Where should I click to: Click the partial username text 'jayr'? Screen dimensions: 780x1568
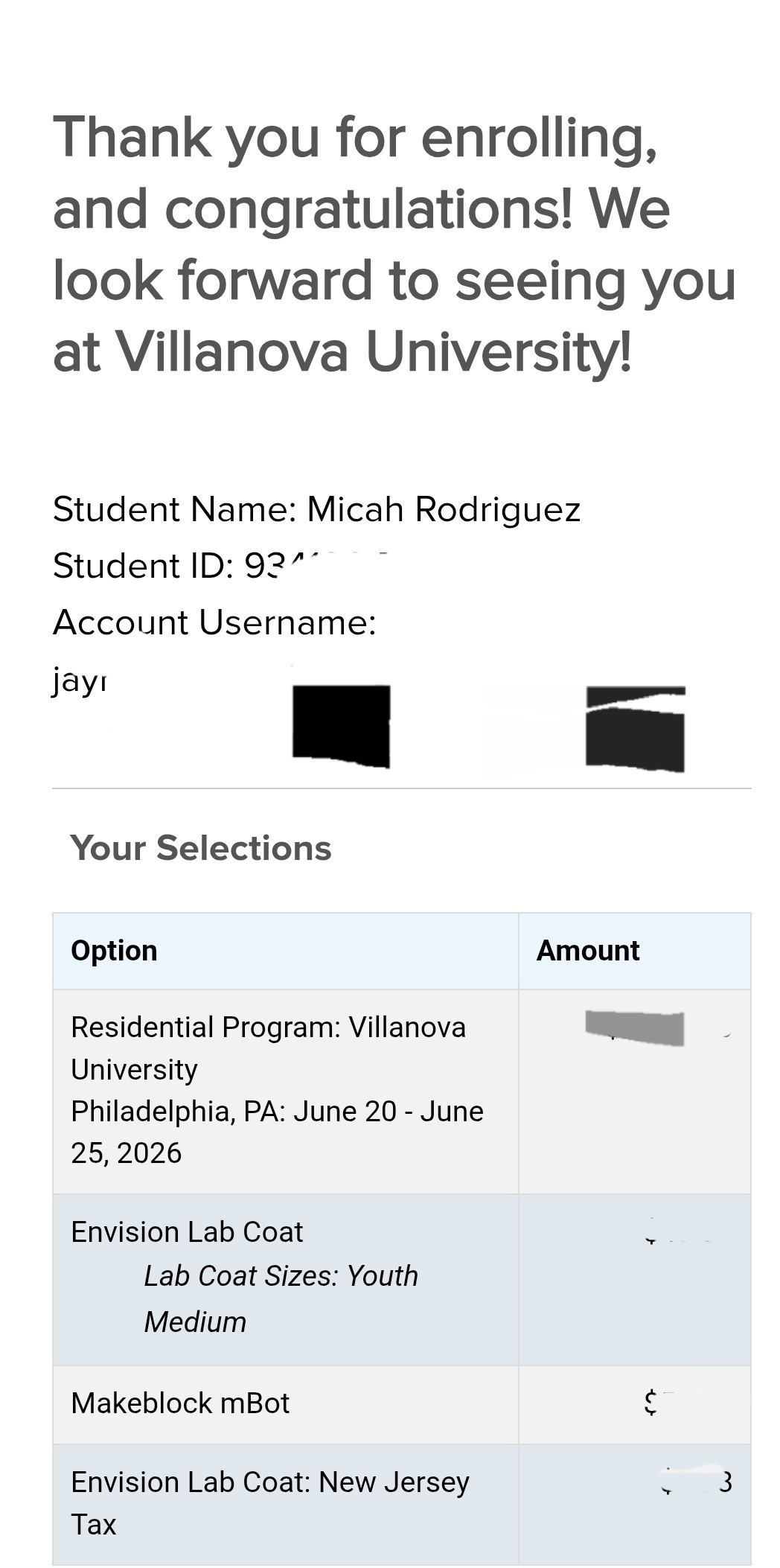click(x=79, y=680)
